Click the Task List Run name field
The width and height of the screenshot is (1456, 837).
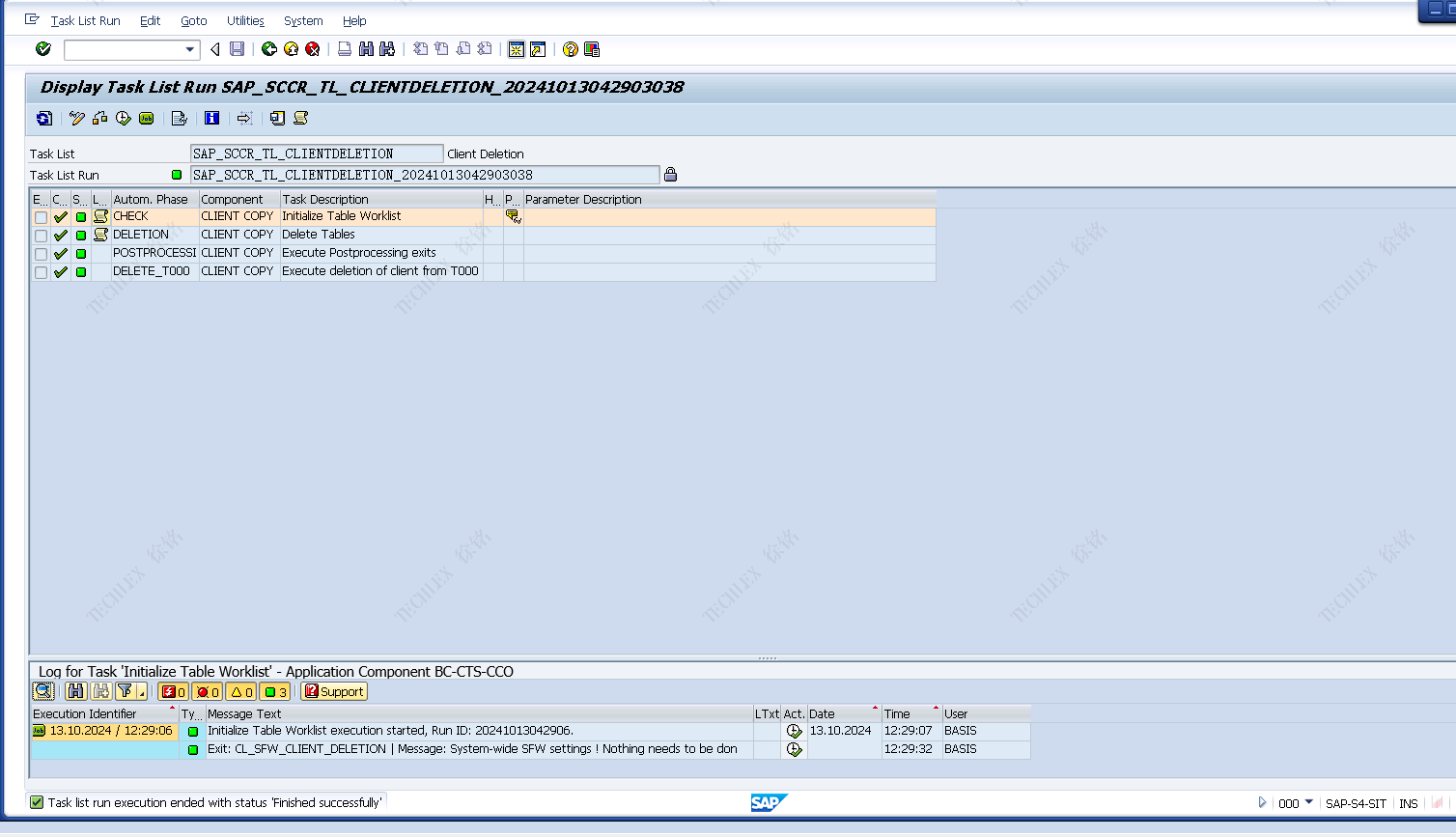(x=425, y=175)
